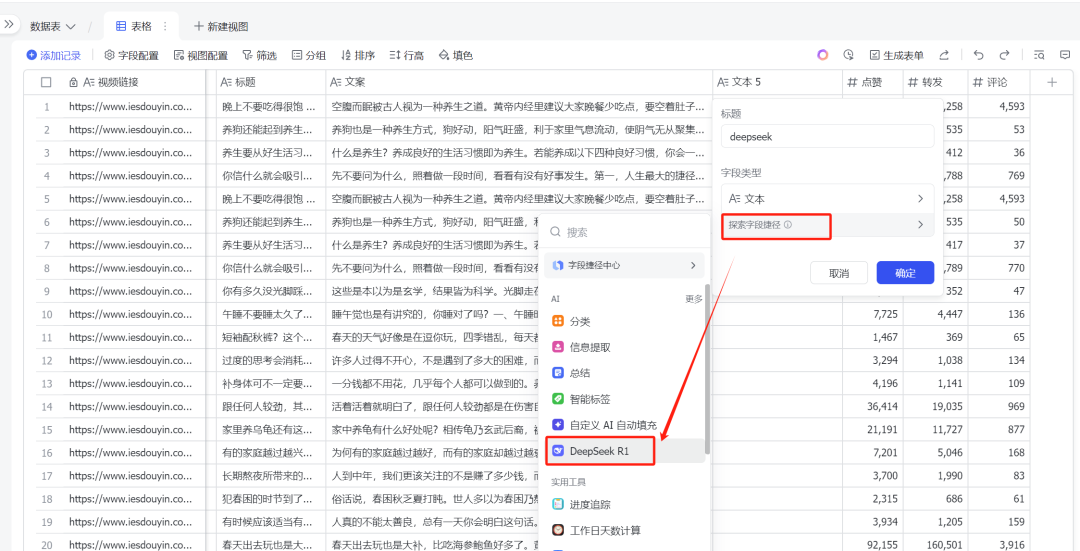Image resolution: width=1080 pixels, height=551 pixels.
Task: Create a new view with 新建视图
Action: (x=221, y=26)
